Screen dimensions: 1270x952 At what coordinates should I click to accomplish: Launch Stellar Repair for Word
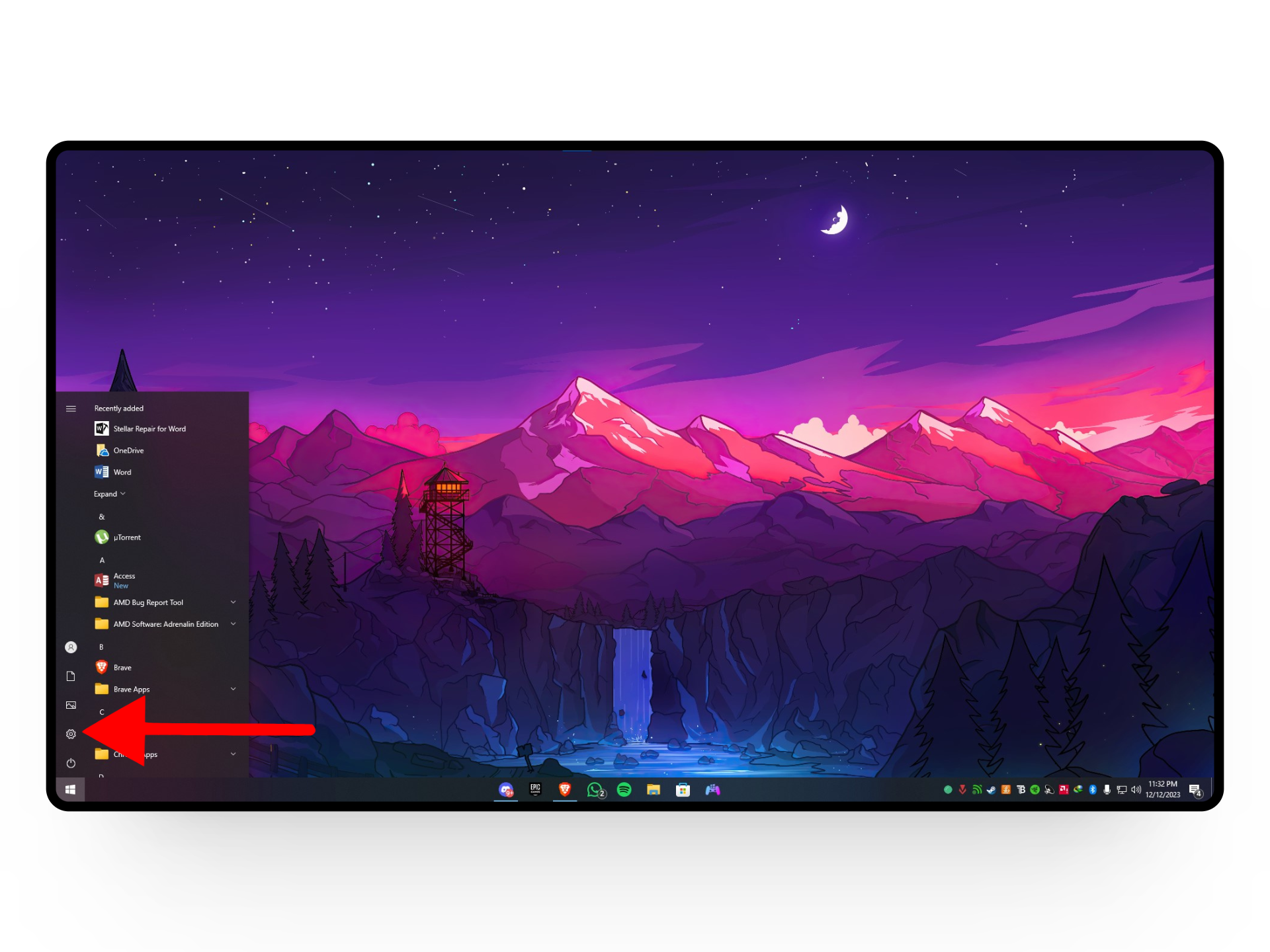click(x=149, y=429)
